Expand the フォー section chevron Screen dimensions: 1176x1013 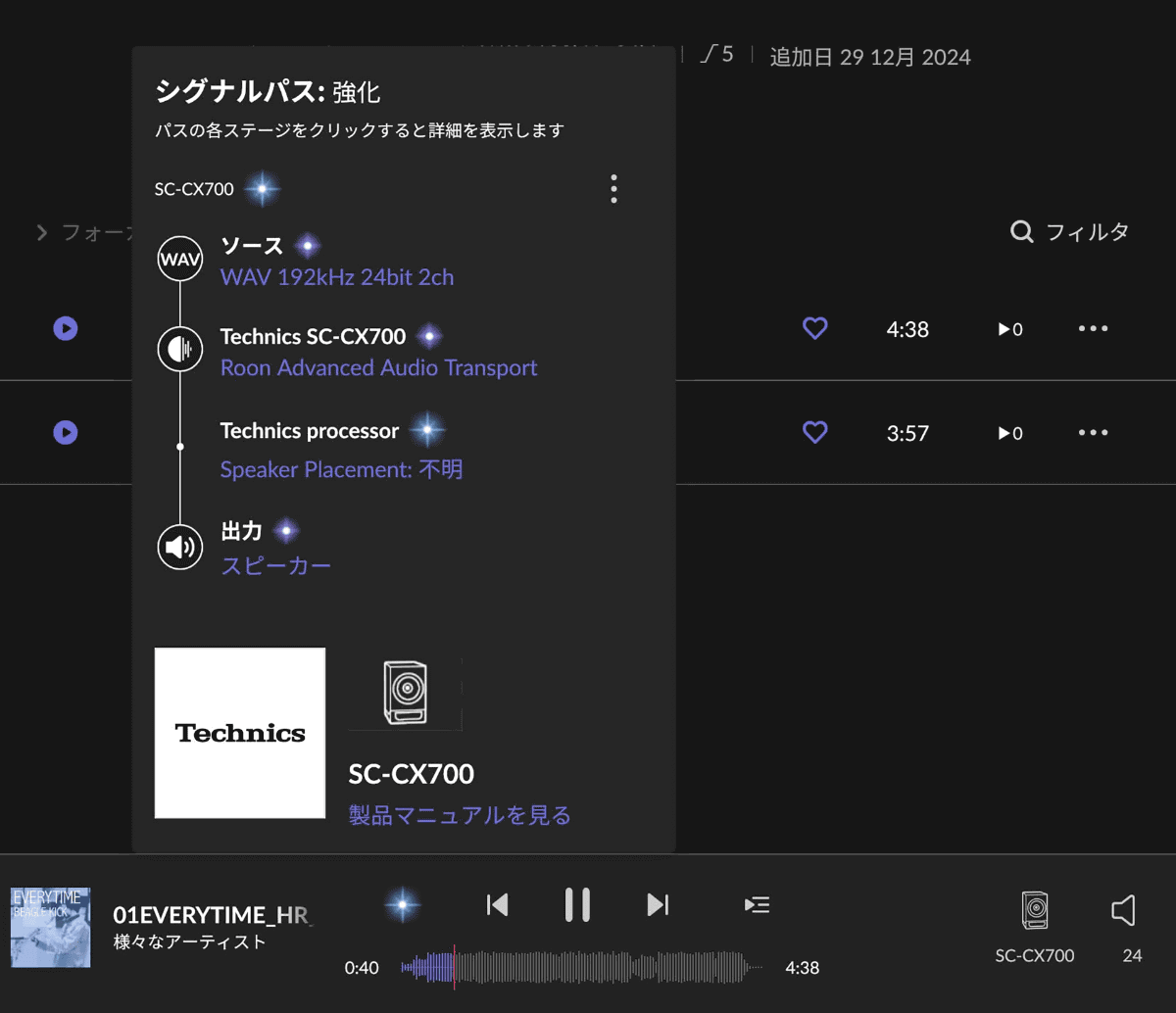[x=42, y=232]
